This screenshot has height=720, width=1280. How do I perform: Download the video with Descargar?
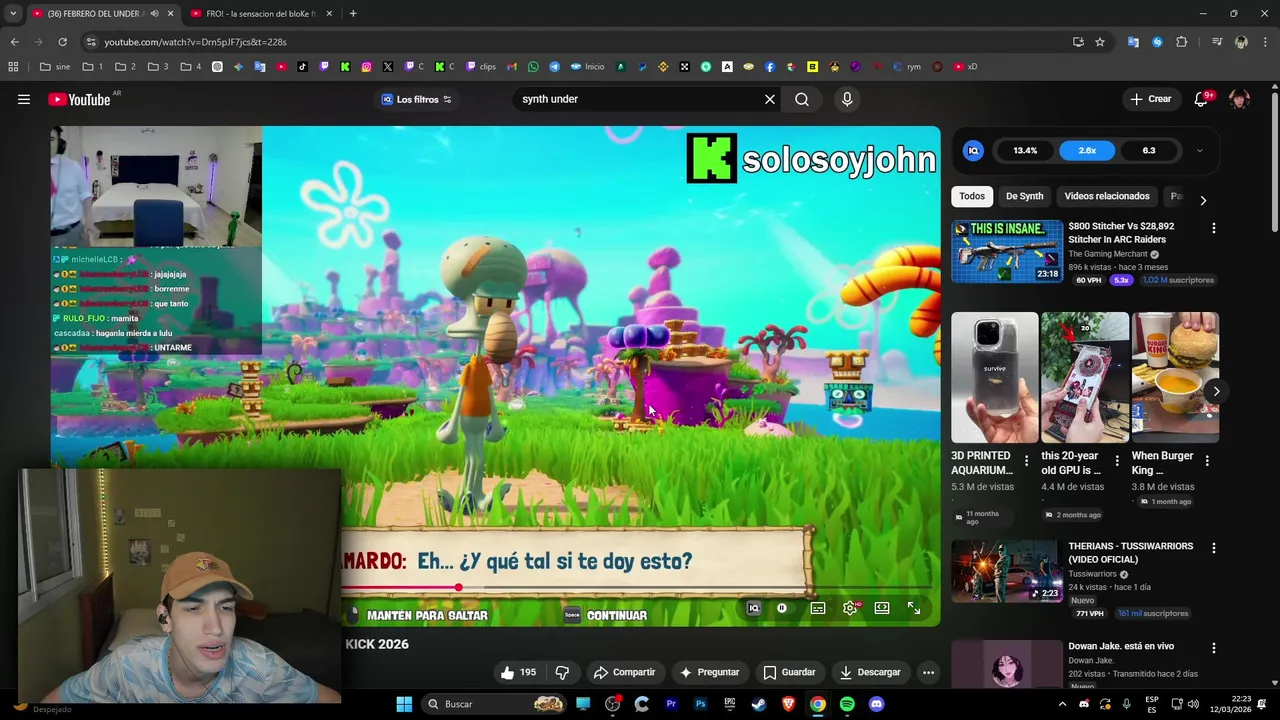[870, 672]
